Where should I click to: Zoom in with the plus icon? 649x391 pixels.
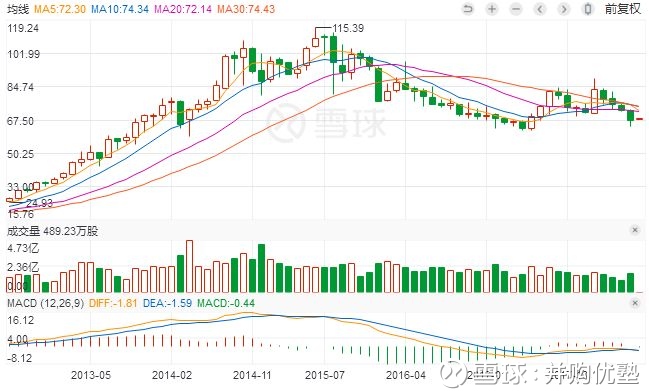(x=492, y=9)
